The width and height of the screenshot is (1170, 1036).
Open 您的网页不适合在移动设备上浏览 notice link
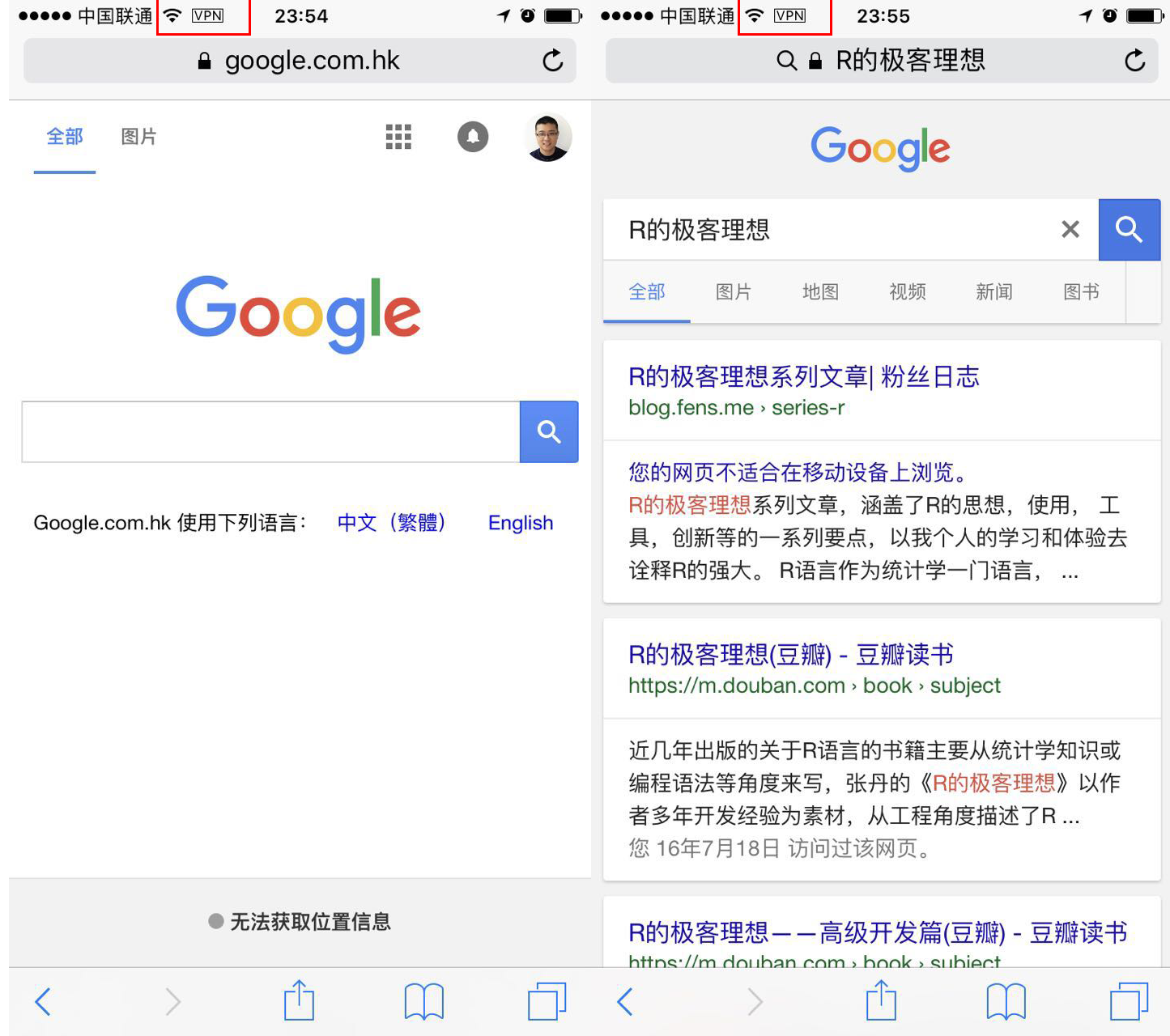[x=798, y=472]
